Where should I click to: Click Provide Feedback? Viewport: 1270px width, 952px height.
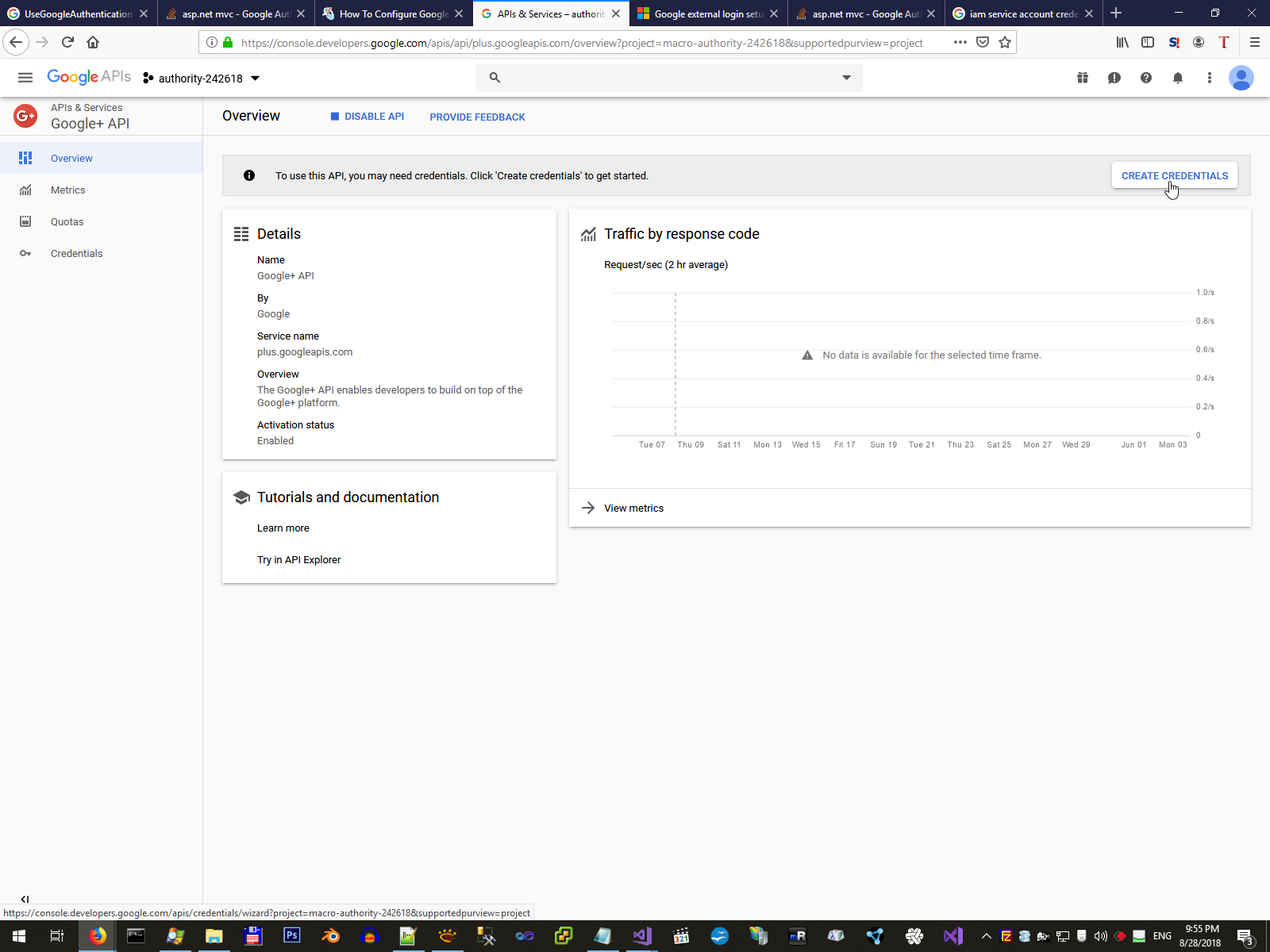[478, 117]
